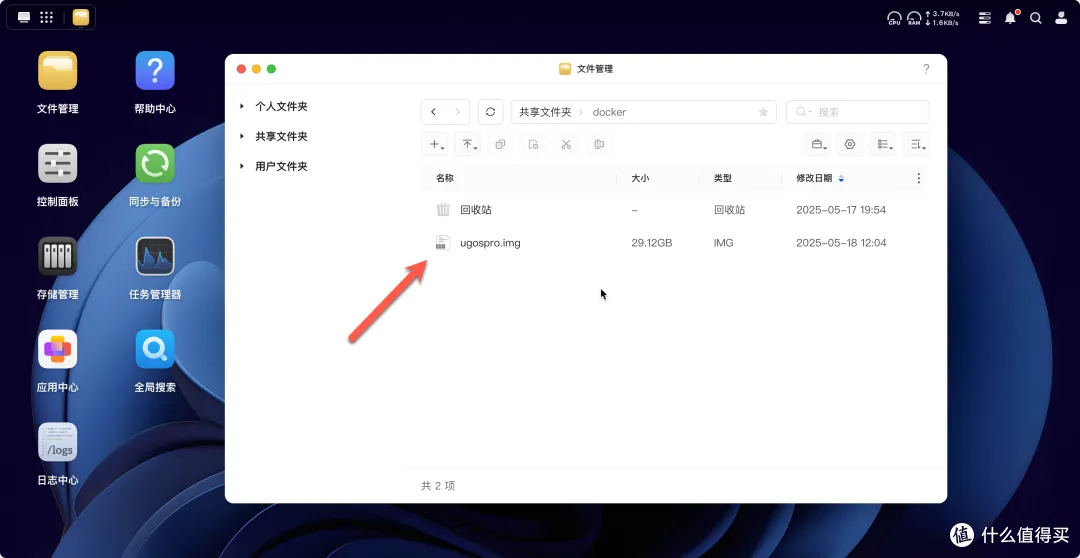
Task: Open the view mode list dropdown
Action: pos(884,144)
